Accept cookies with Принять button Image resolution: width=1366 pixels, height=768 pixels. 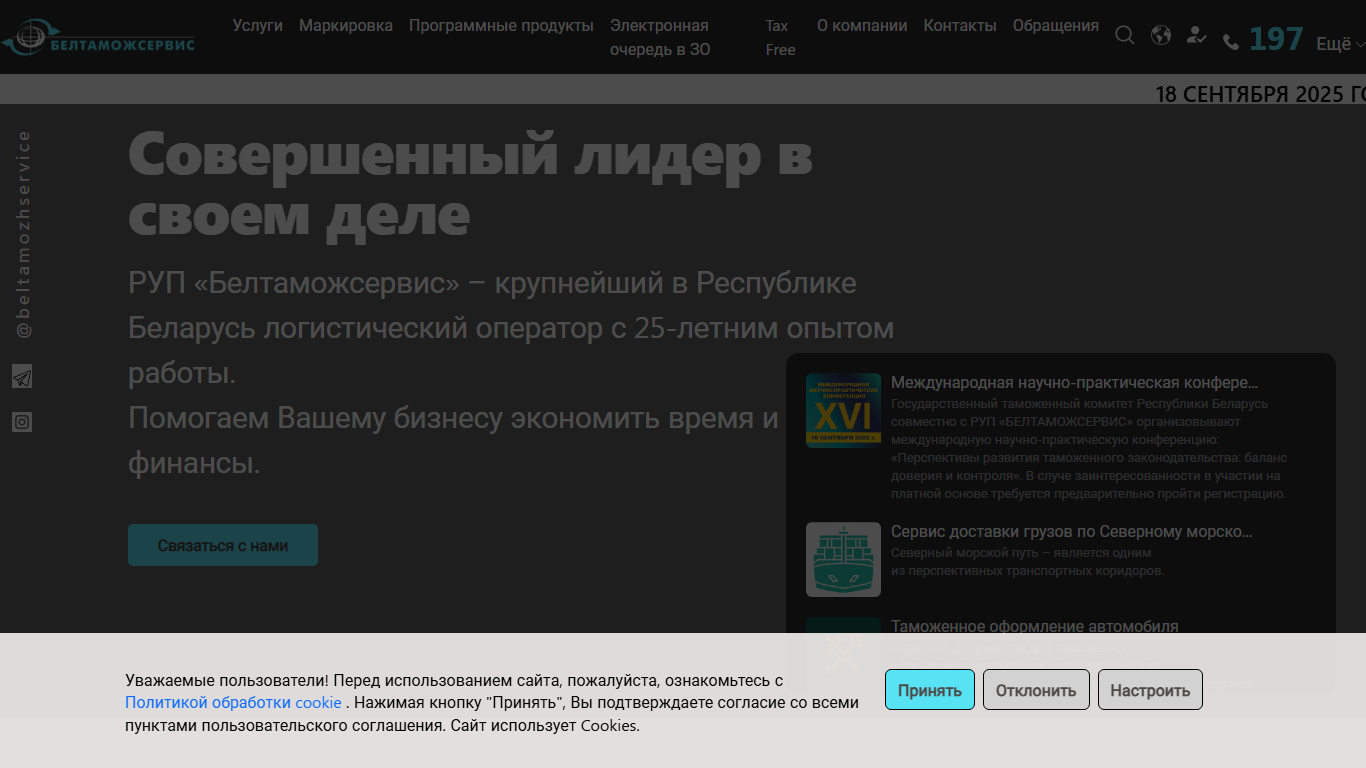click(x=930, y=690)
